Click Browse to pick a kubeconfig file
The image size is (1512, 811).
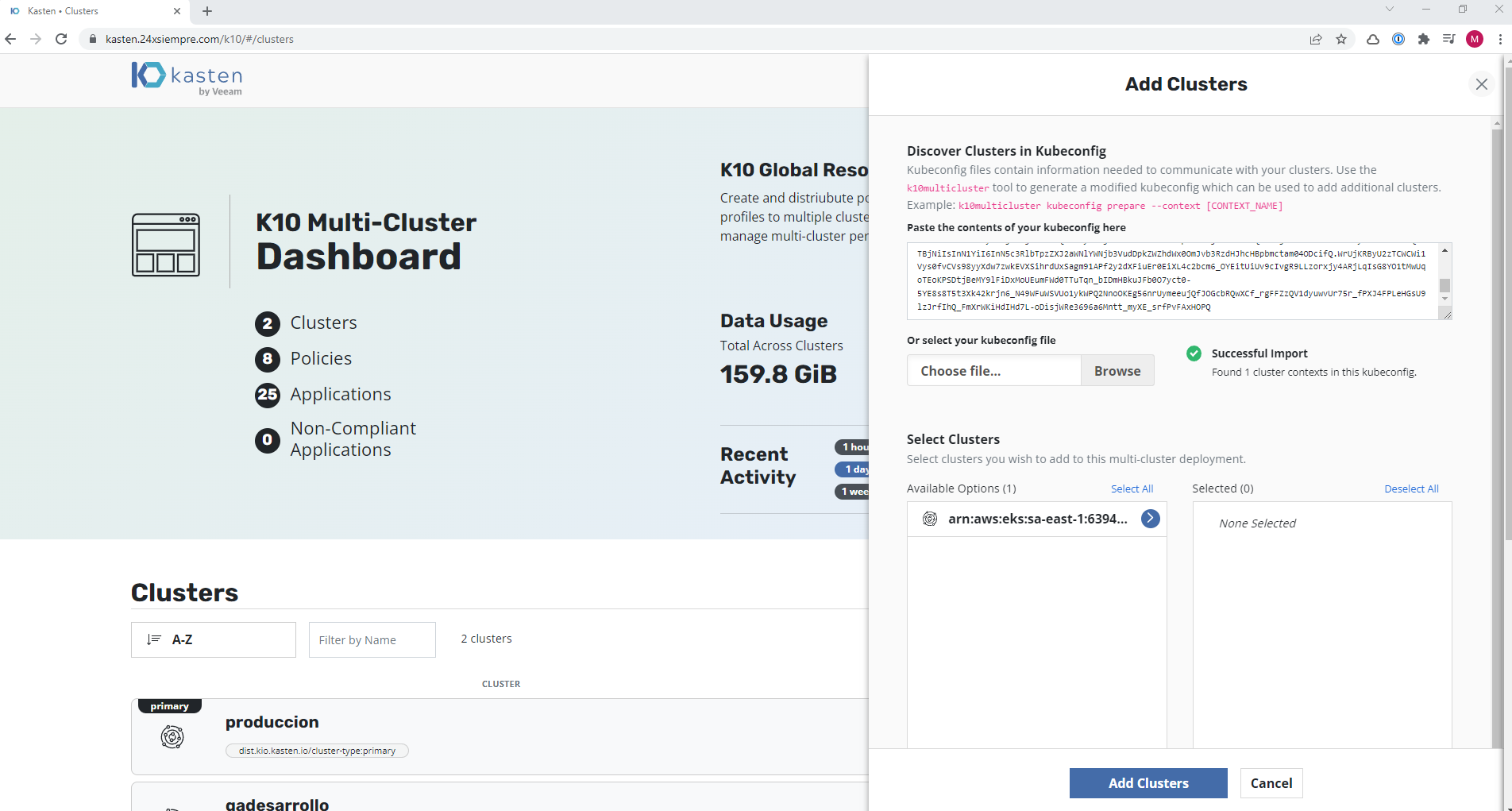pos(1117,371)
